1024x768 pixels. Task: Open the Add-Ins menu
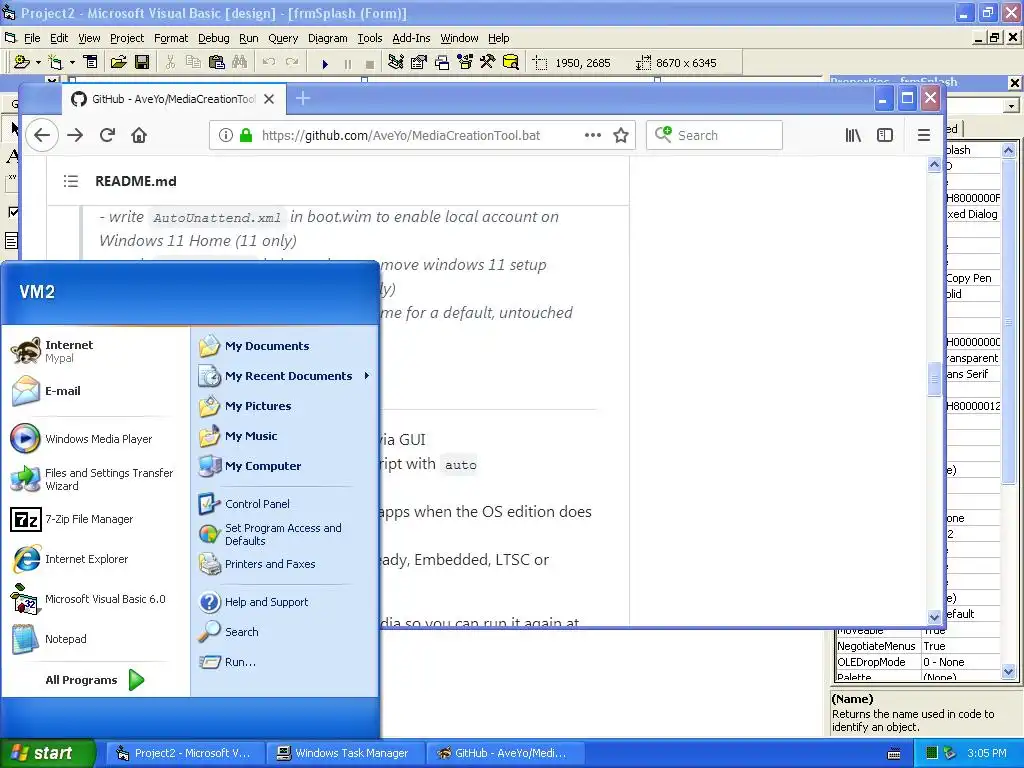click(x=411, y=38)
